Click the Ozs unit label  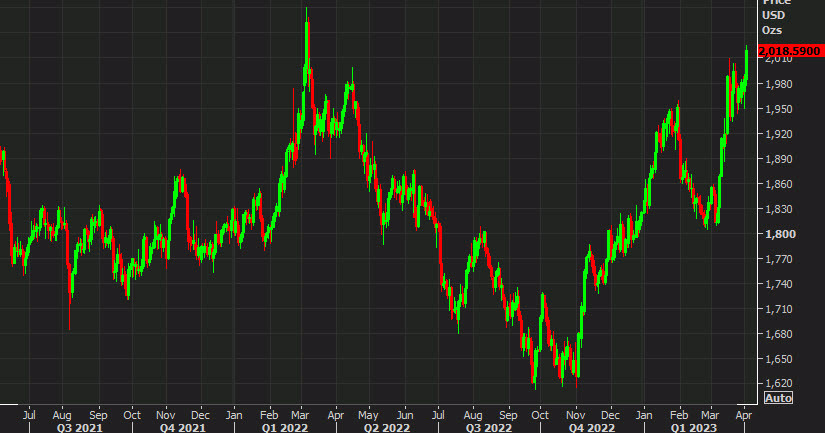(772, 31)
